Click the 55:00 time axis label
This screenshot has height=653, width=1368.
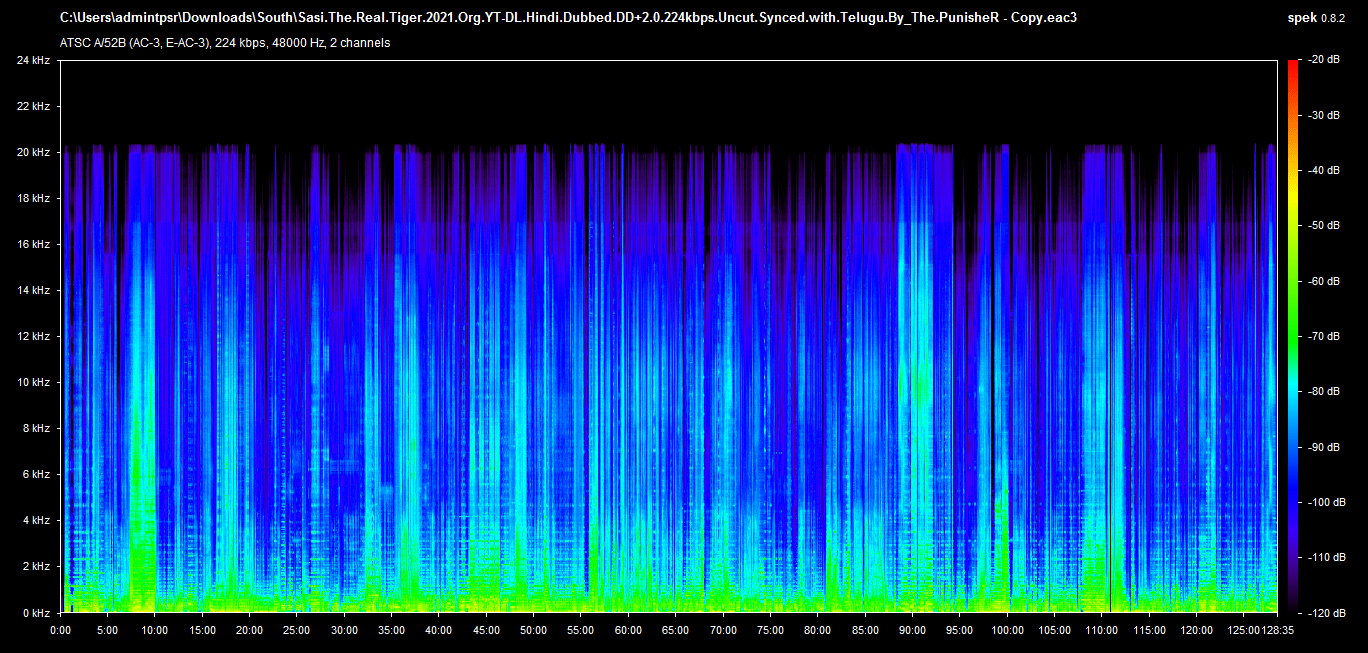[x=581, y=631]
